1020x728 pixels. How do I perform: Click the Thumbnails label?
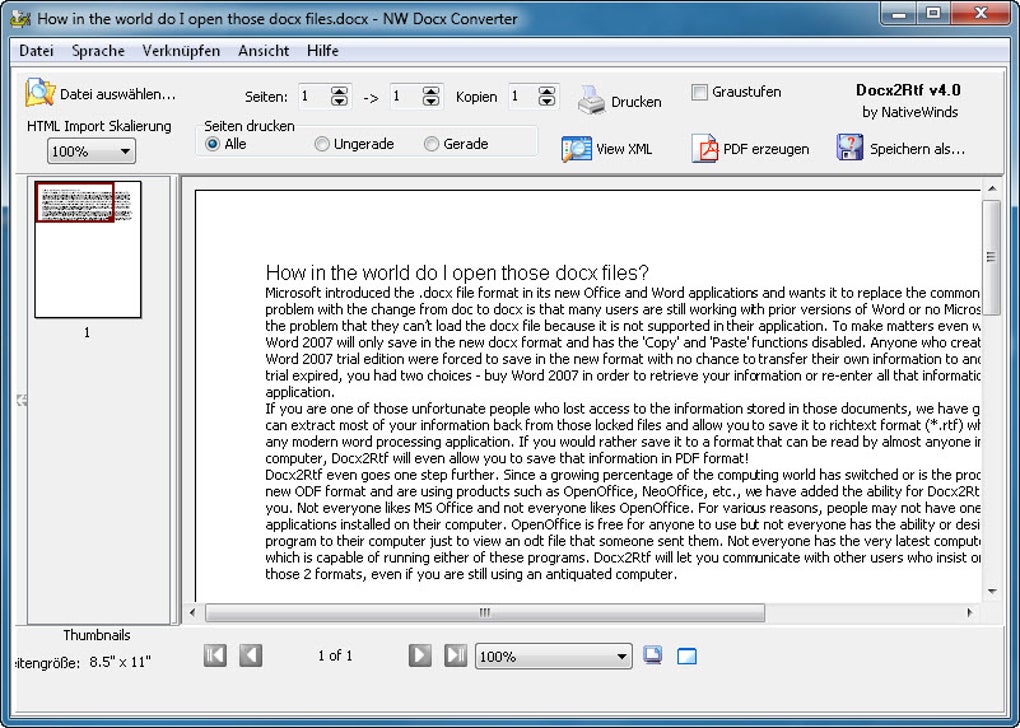[x=97, y=636]
